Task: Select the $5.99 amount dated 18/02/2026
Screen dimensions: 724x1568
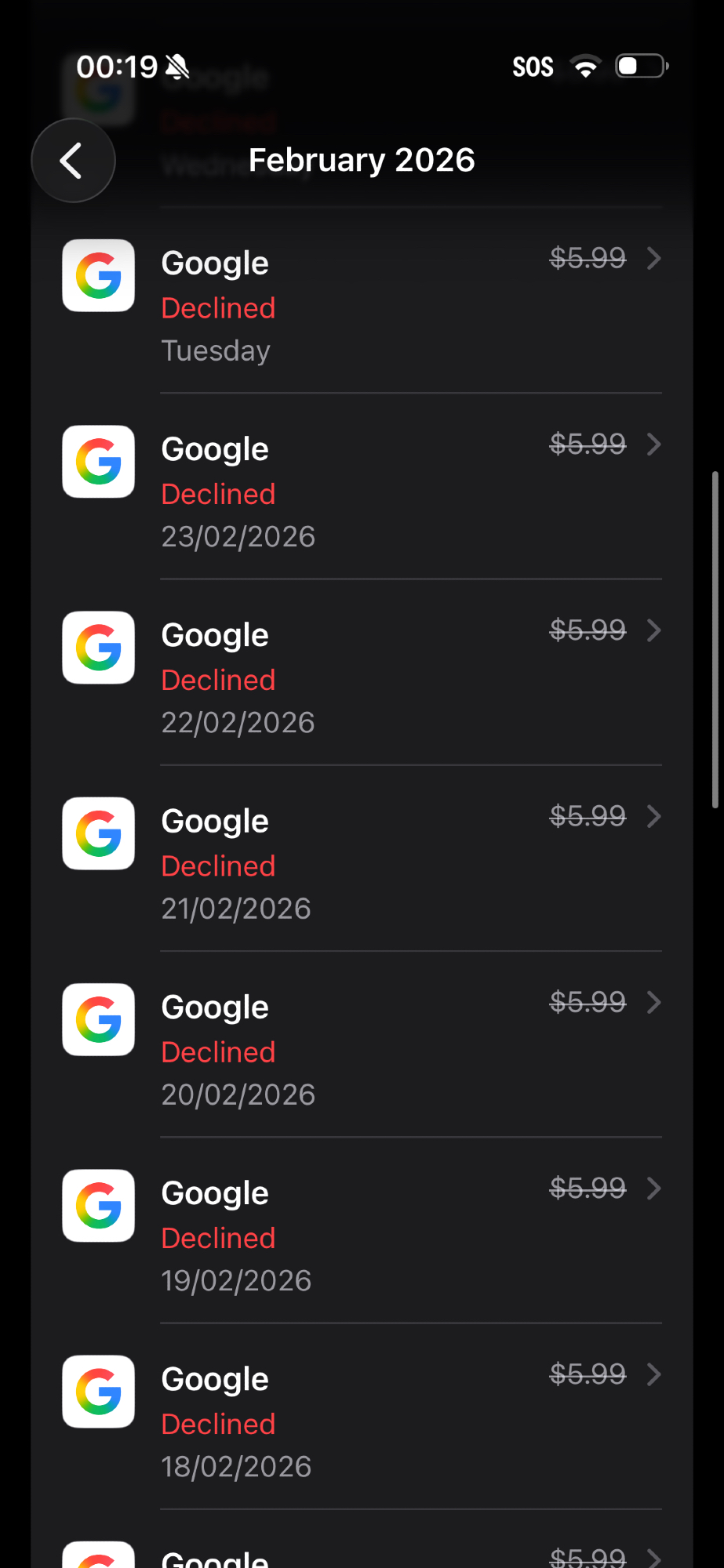Action: (588, 1374)
